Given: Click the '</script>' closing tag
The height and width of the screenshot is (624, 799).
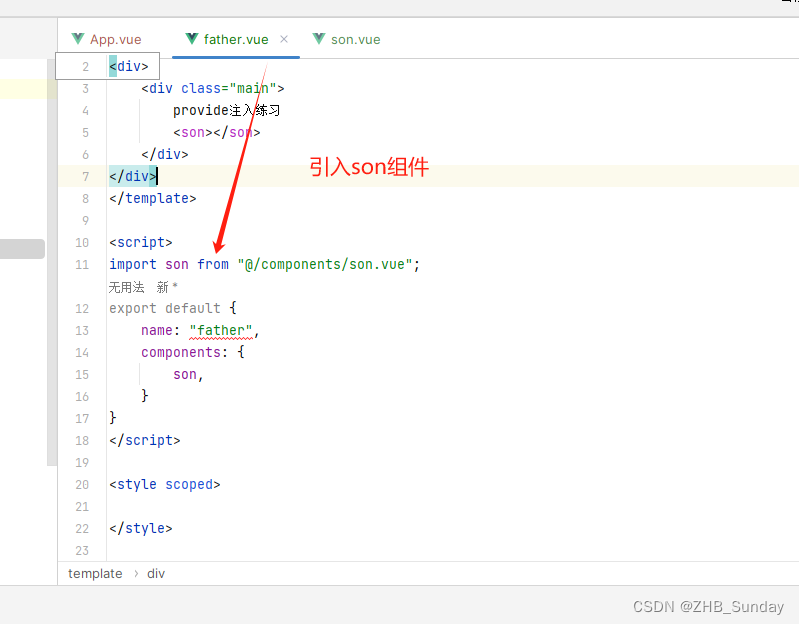Looking at the screenshot, I should click(145, 440).
